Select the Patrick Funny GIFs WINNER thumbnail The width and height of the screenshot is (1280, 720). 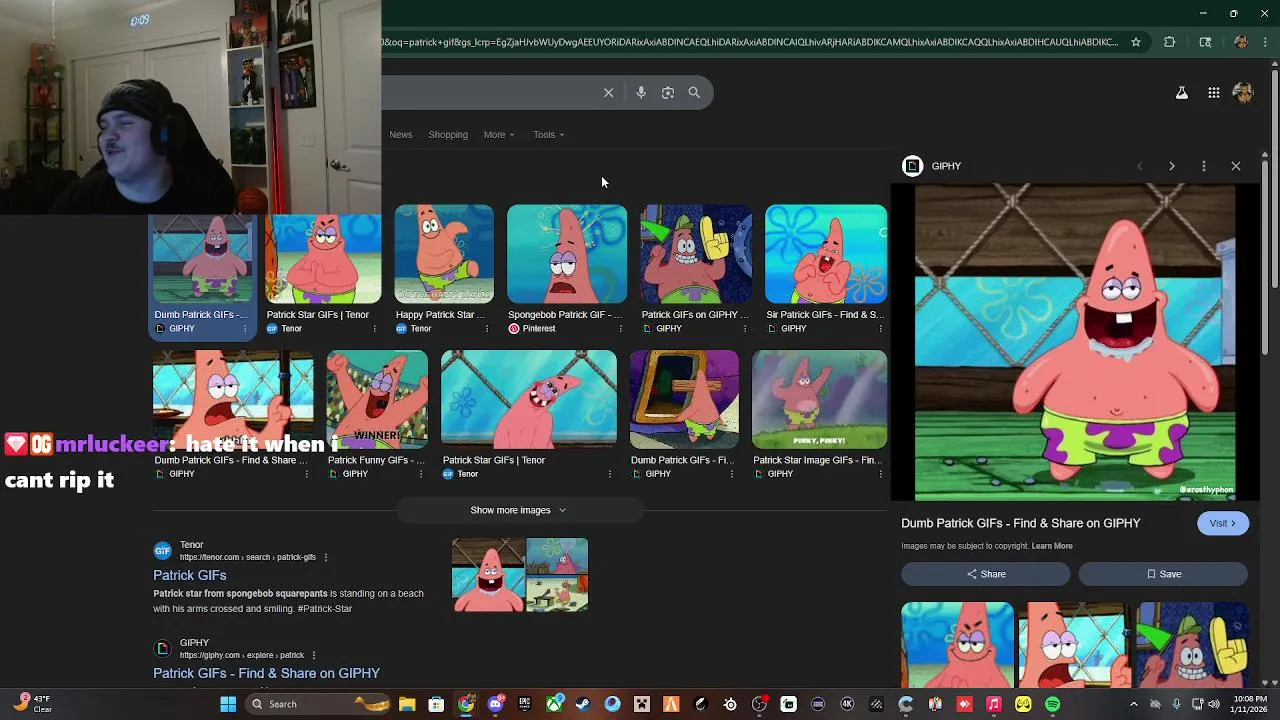(377, 400)
